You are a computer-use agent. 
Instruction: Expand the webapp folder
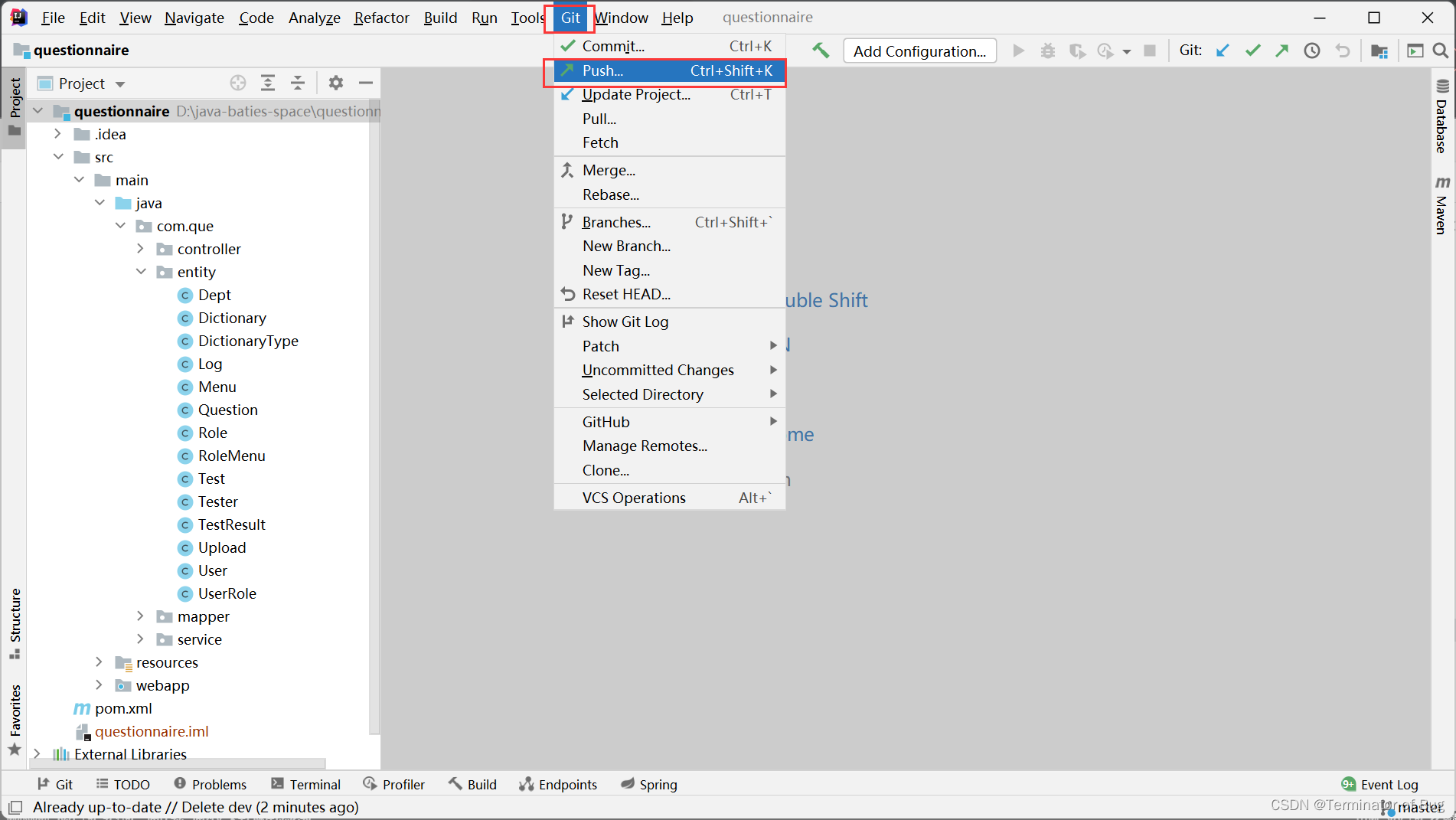100,685
